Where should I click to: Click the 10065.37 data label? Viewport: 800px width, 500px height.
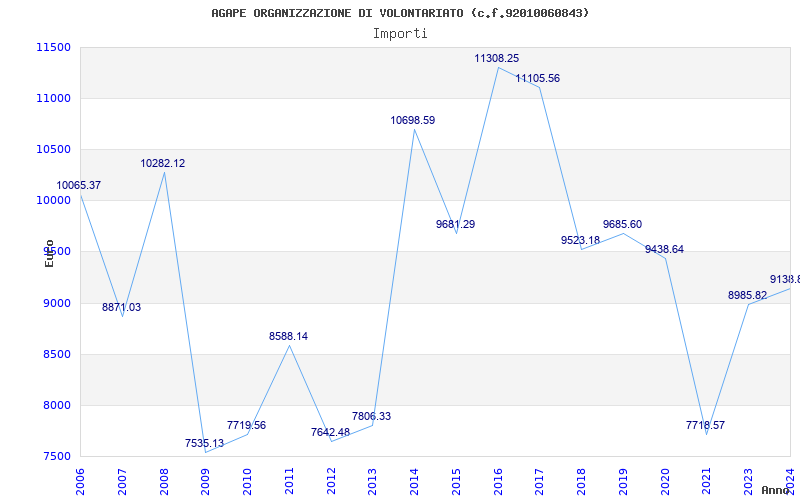79,185
